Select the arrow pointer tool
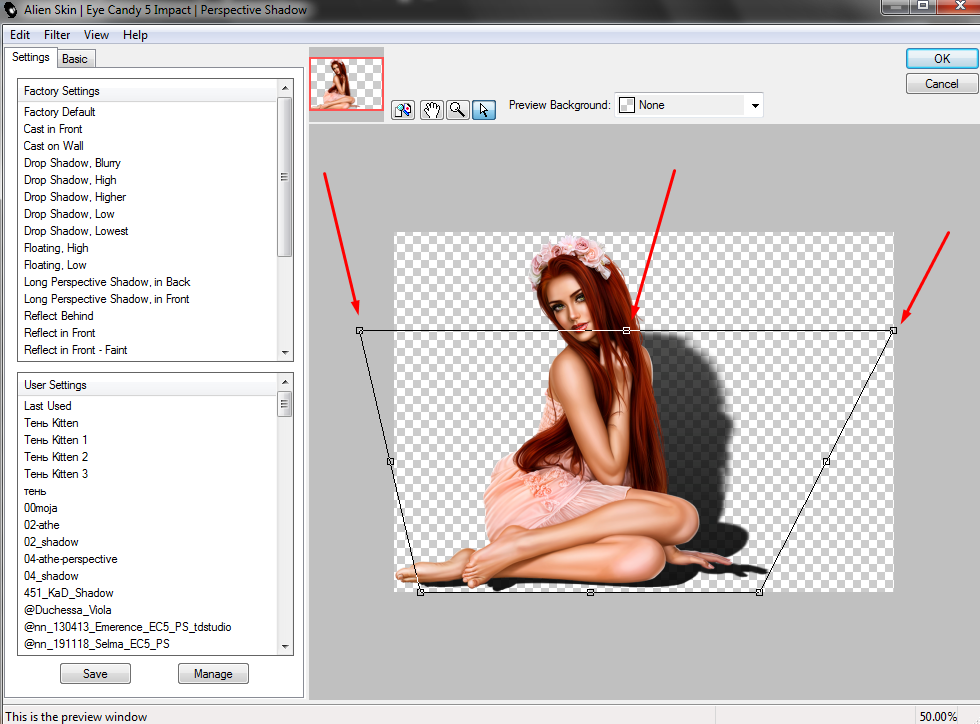This screenshot has width=980, height=724. pyautogui.click(x=483, y=110)
